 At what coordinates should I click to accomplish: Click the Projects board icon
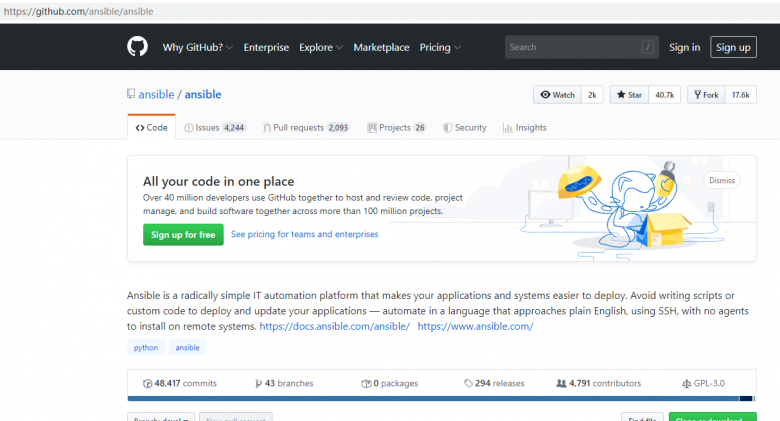pyautogui.click(x=372, y=128)
